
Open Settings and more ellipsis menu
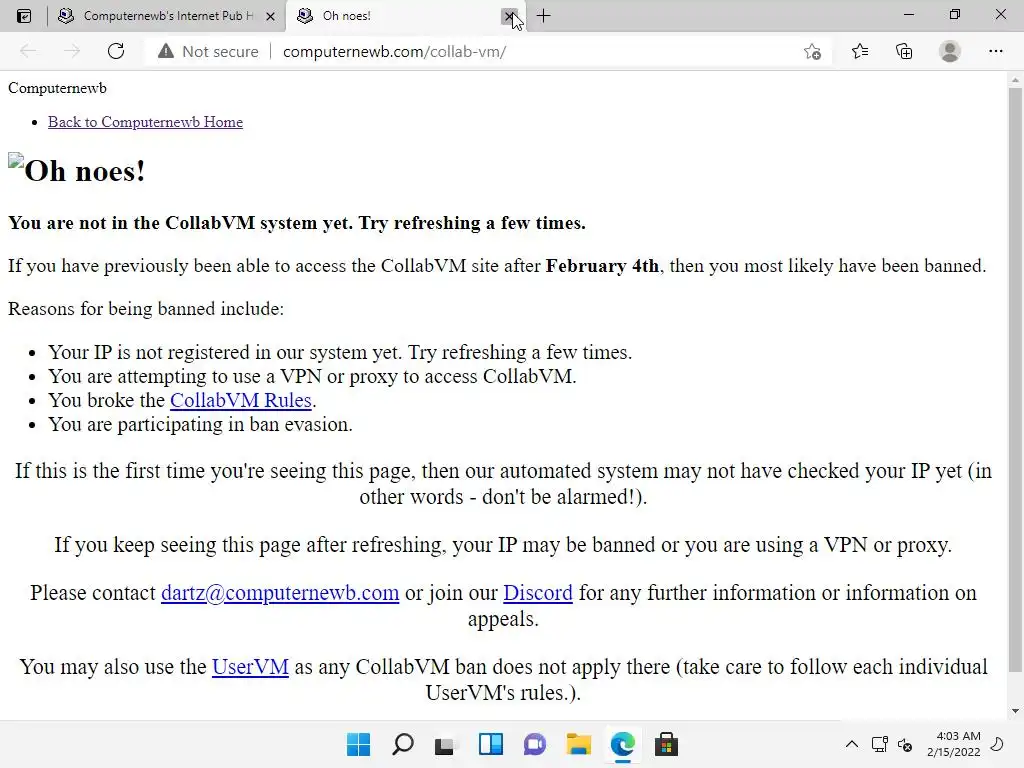tap(995, 51)
